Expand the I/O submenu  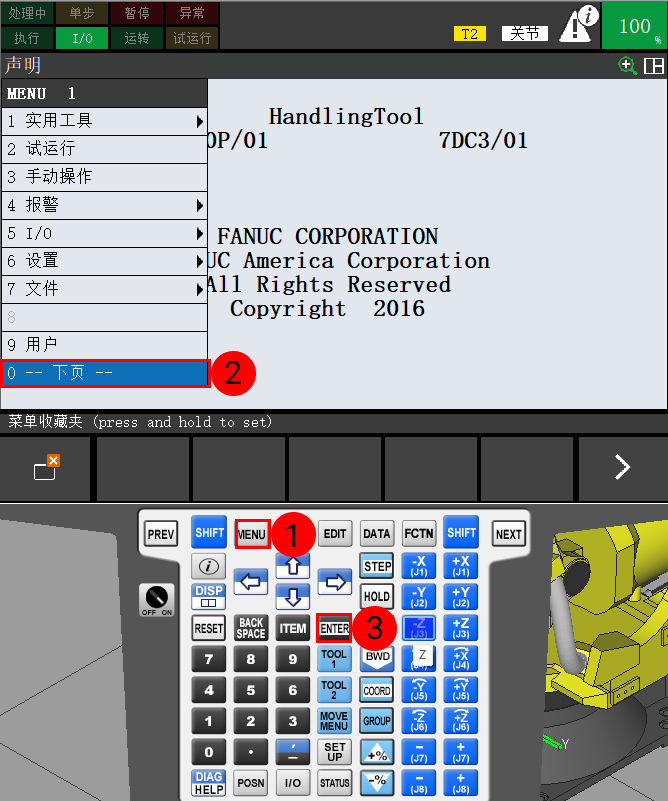pyautogui.click(x=105, y=233)
